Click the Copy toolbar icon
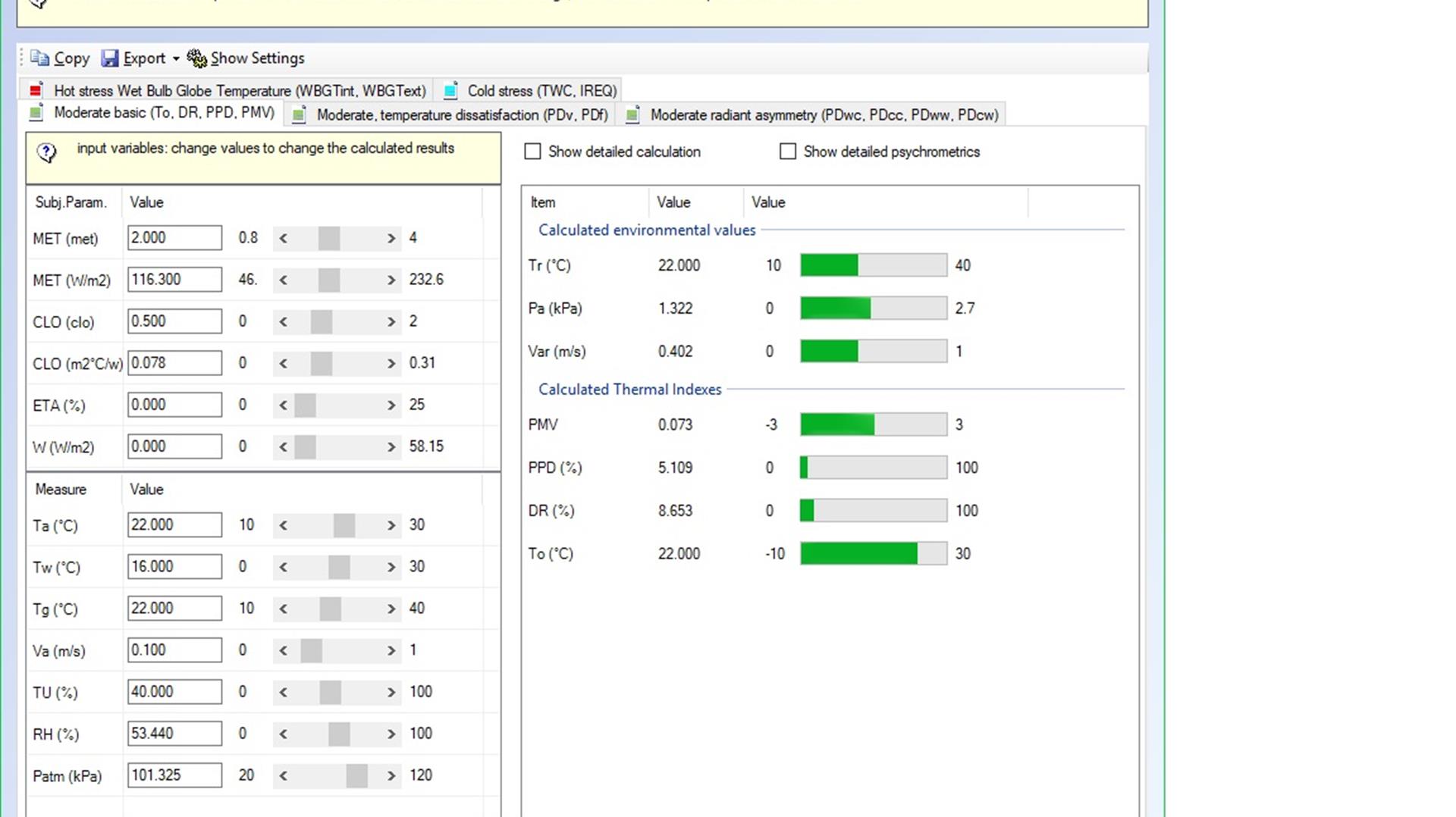This screenshot has height=817, width=1456. coord(40,58)
